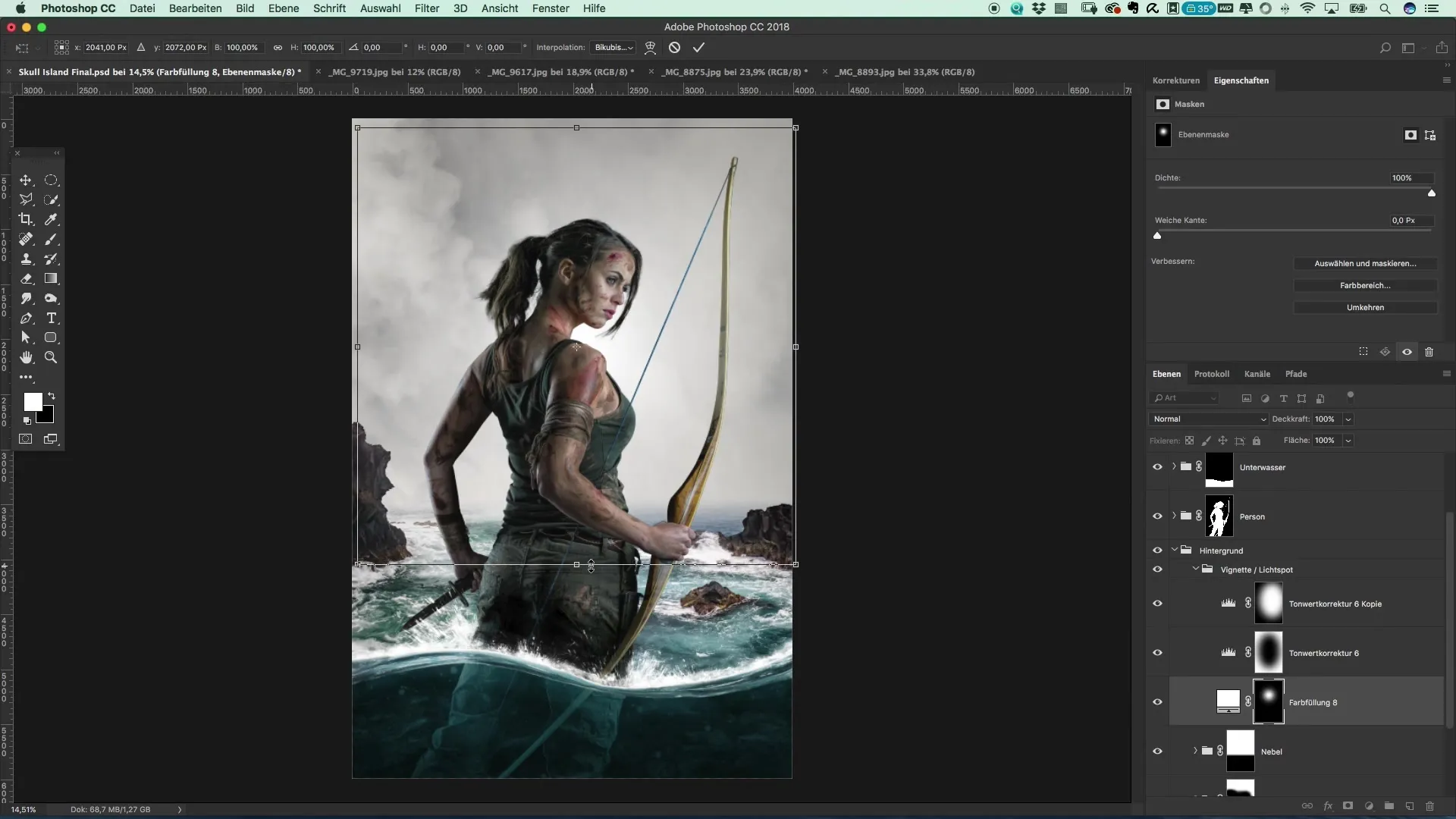This screenshot has width=1456, height=819.
Task: Open the Auswahl menu
Action: 380,8
